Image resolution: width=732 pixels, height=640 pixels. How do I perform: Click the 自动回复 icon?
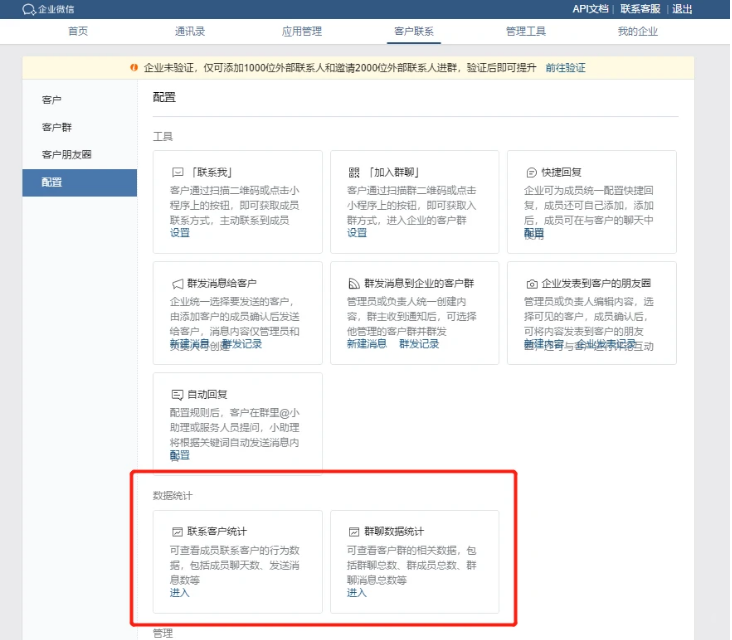(x=177, y=395)
